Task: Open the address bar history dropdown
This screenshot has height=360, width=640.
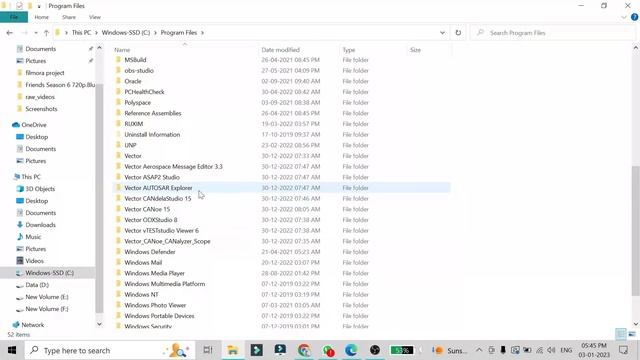Action: pos(442,33)
